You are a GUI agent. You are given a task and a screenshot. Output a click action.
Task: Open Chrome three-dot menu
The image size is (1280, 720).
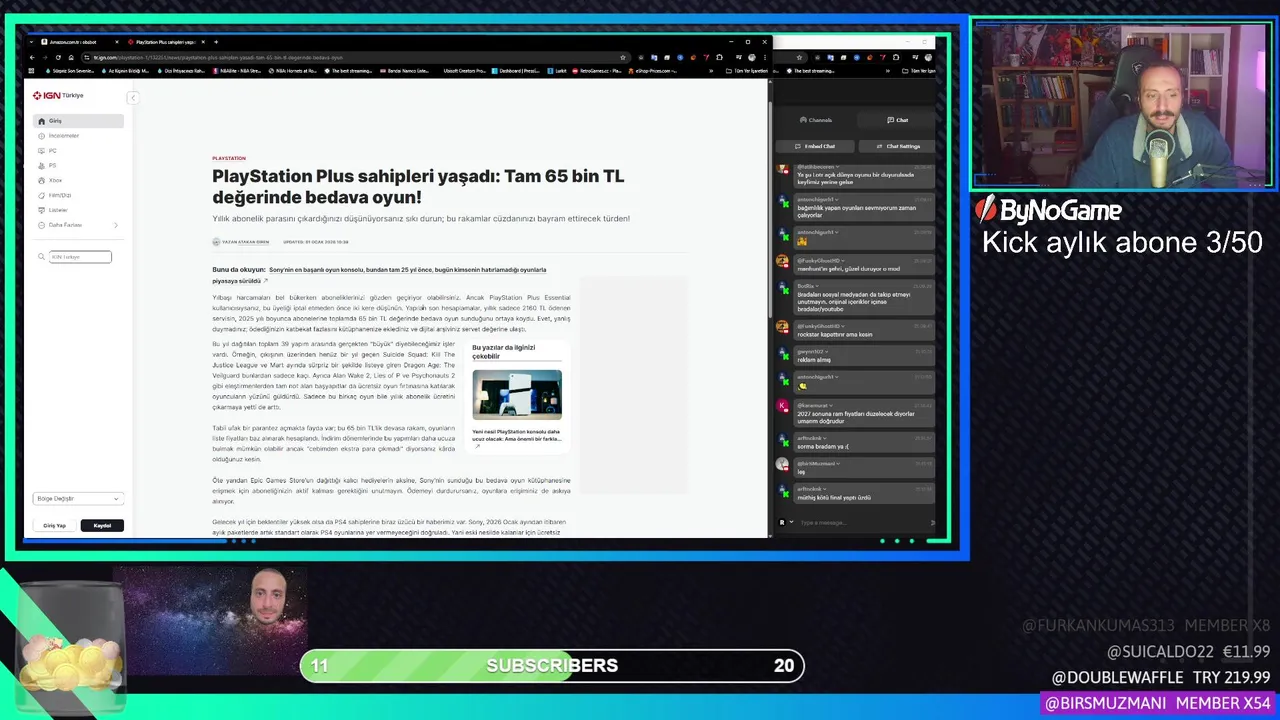(x=765, y=57)
